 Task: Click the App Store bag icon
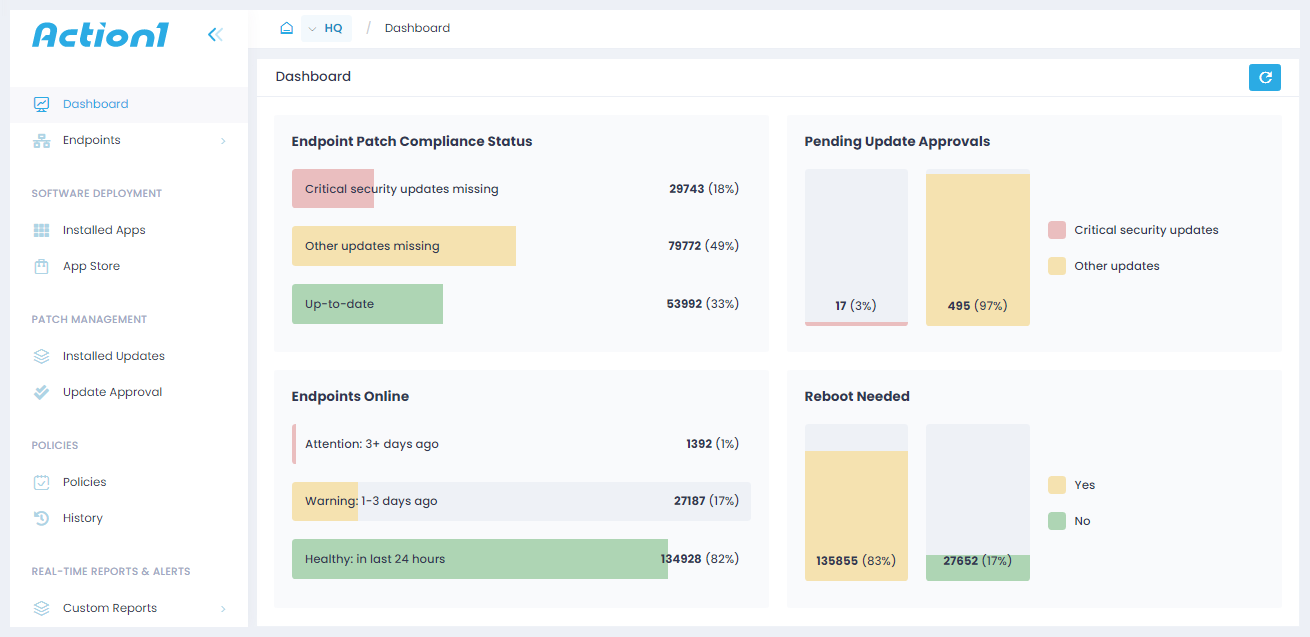point(41,265)
